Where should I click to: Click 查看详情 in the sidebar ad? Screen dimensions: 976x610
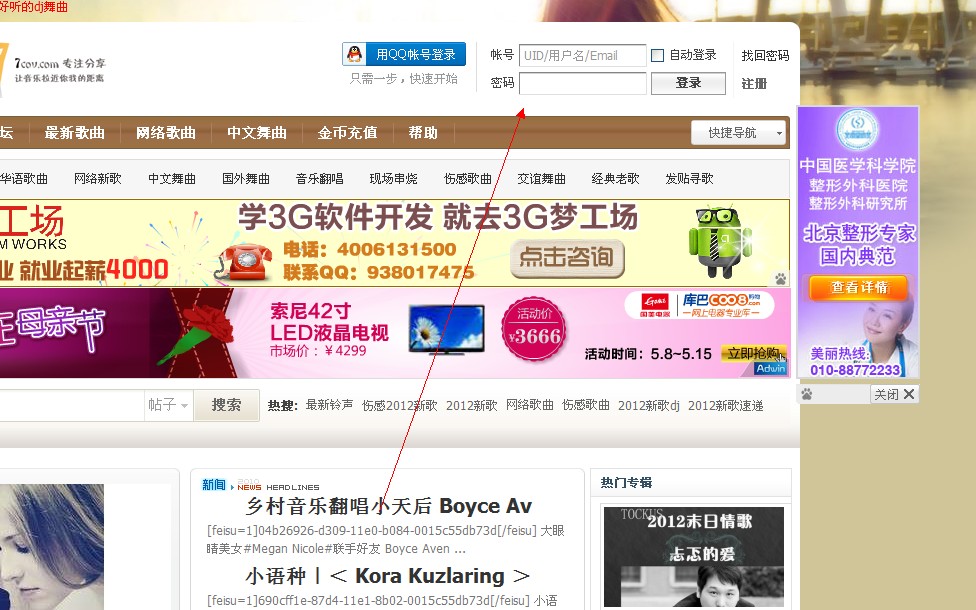click(858, 288)
